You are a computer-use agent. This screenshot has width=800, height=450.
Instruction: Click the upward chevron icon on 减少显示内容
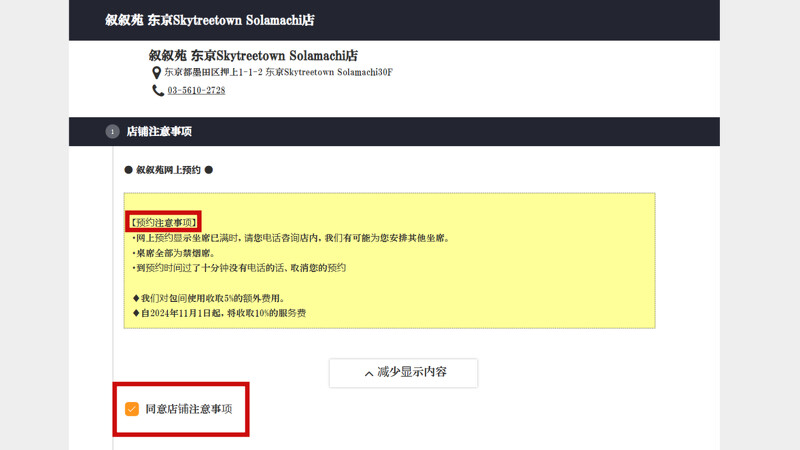(368, 374)
